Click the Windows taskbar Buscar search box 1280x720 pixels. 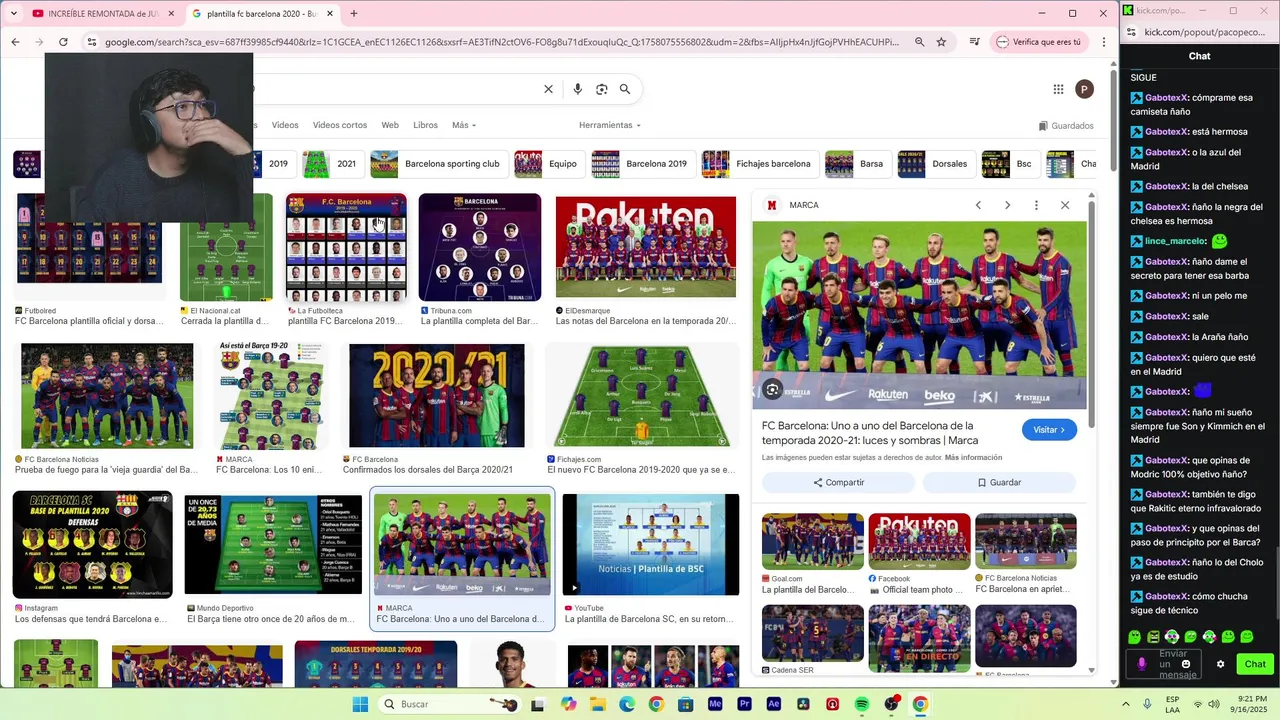(450, 704)
